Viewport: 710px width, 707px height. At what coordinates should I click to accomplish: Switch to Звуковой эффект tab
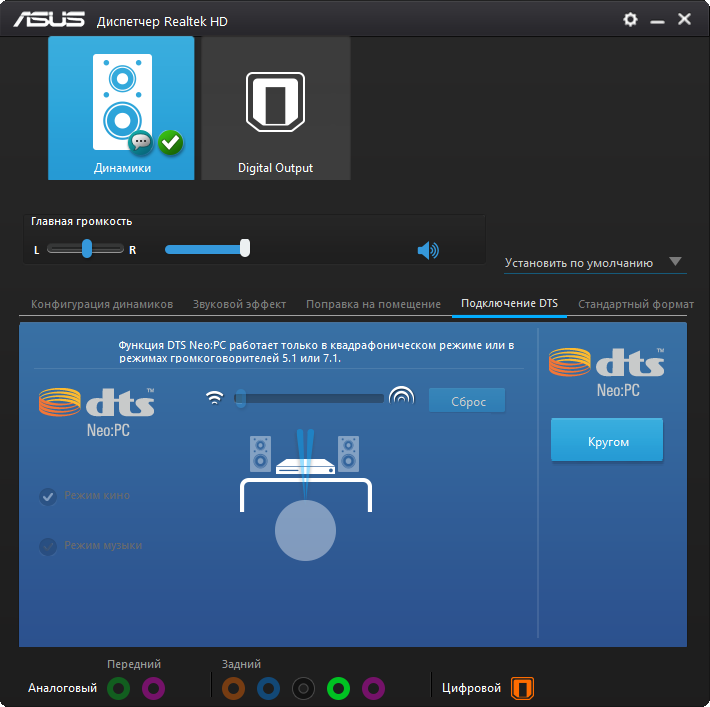(240, 304)
